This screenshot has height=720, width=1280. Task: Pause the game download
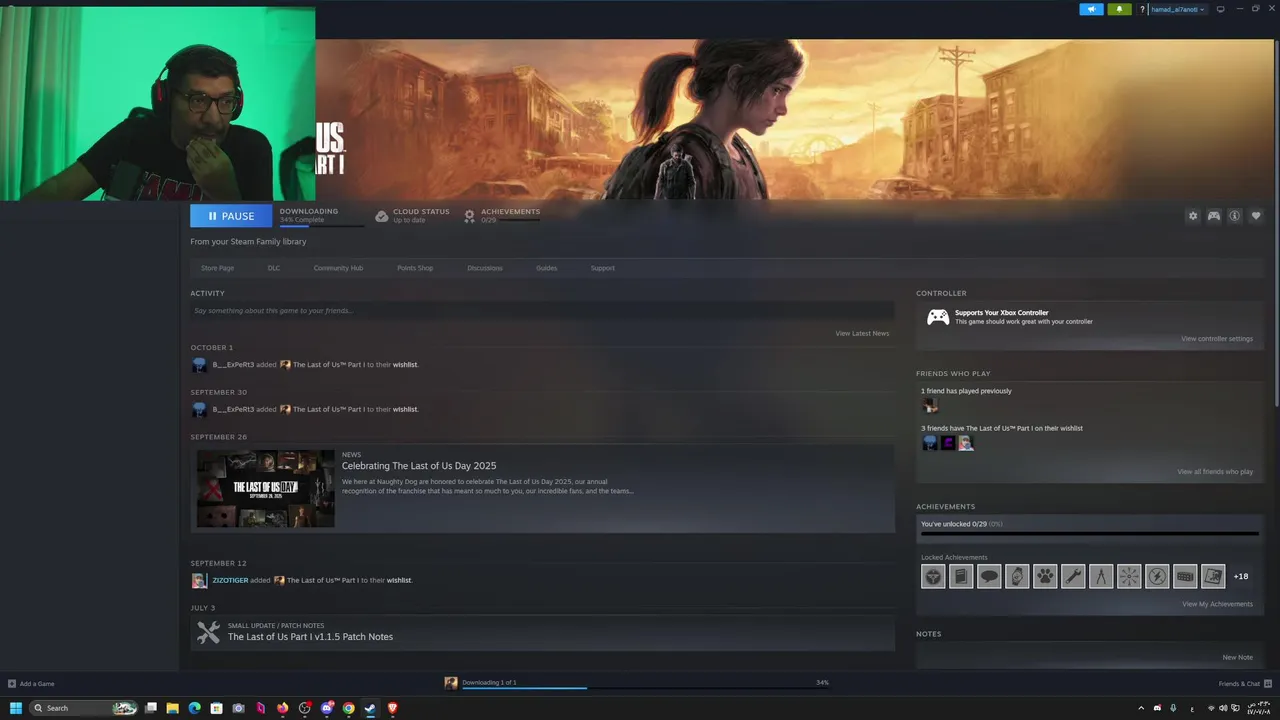coord(231,216)
